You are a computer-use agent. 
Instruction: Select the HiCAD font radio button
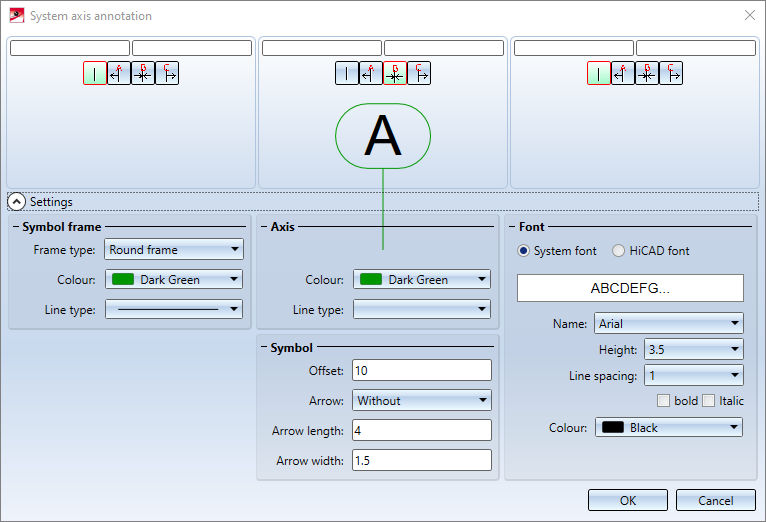[618, 251]
